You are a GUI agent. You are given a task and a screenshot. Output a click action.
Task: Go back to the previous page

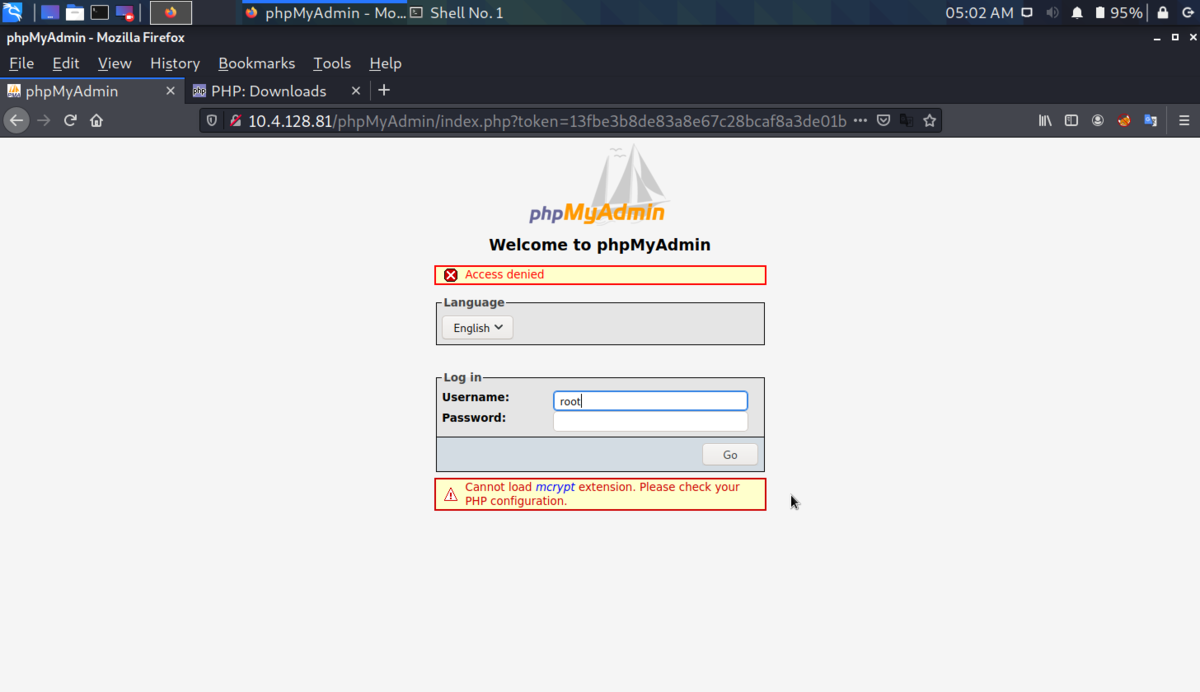[16, 120]
